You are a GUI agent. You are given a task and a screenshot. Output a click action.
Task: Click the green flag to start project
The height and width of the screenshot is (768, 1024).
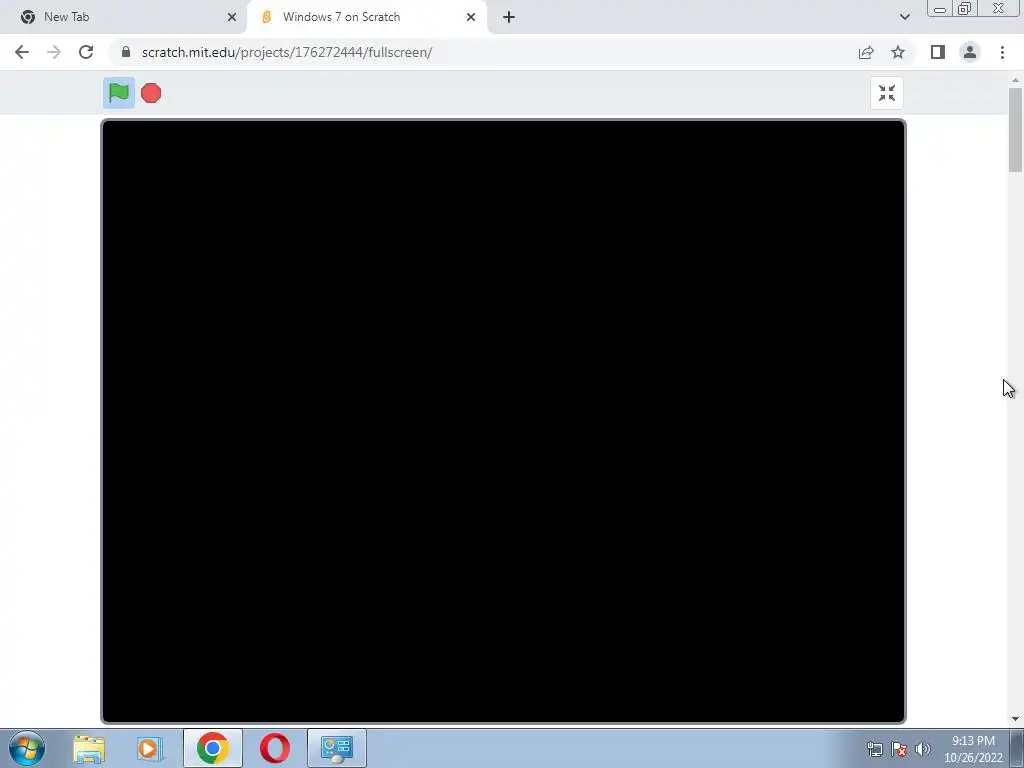[119, 93]
